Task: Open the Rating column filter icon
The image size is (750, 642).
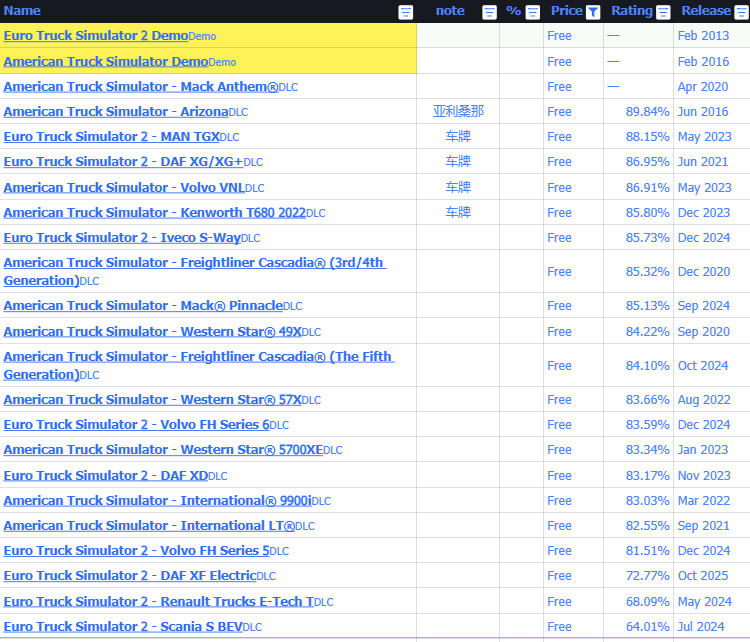Action: point(663,12)
